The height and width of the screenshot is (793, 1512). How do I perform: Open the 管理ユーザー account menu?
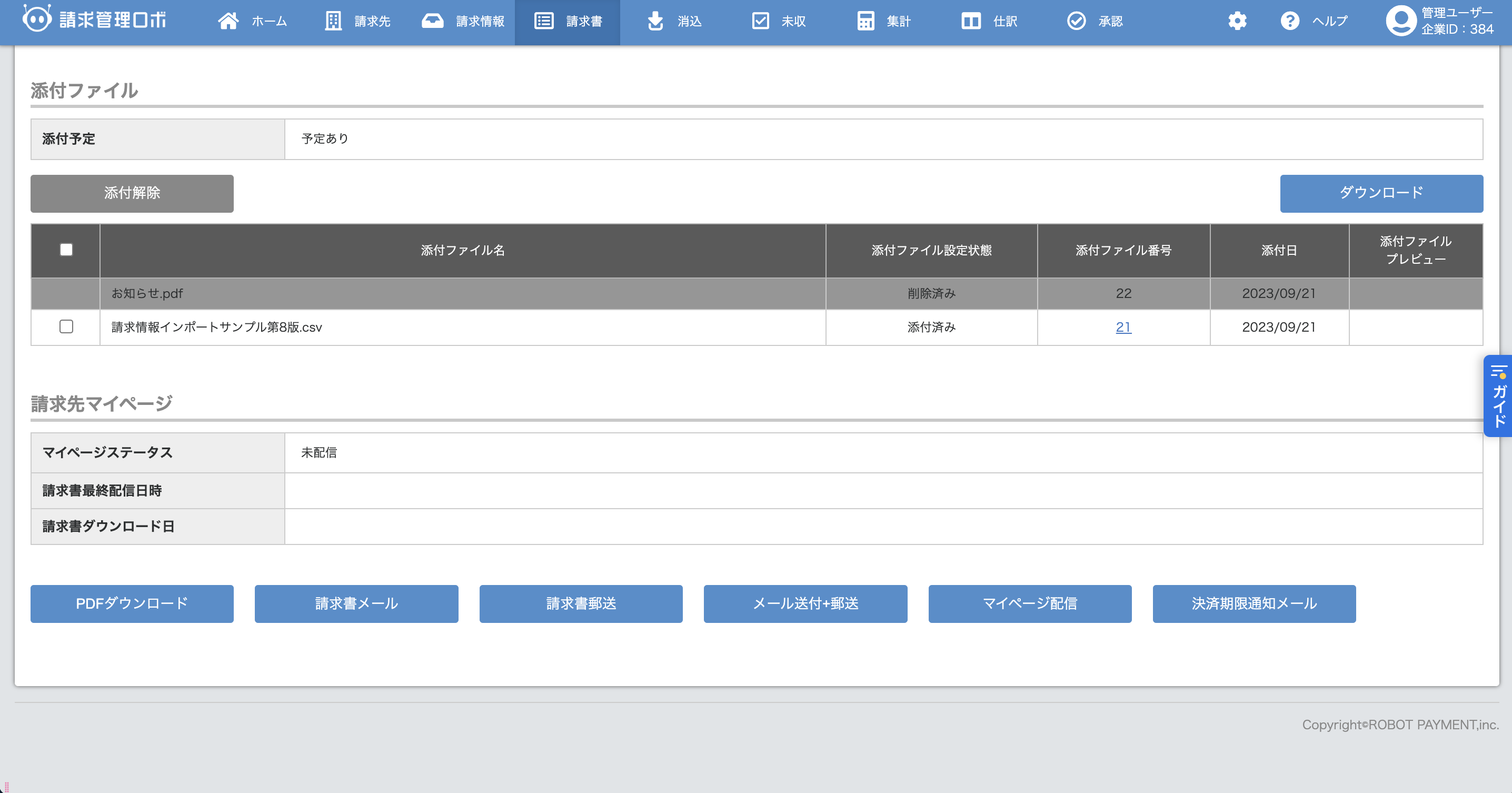point(1440,21)
